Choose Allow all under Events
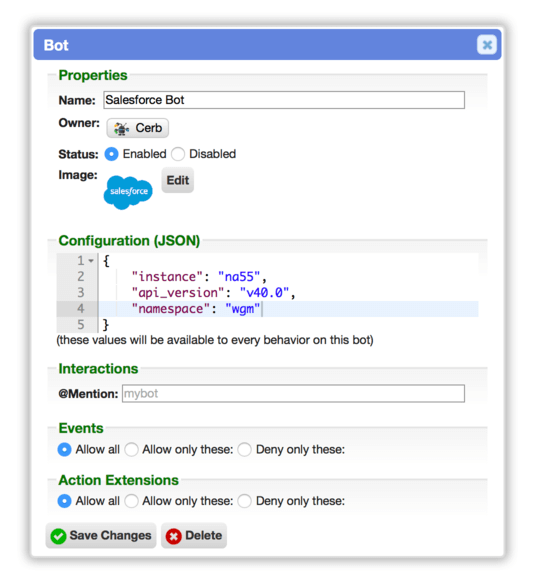534x582 pixels. [x=64, y=449]
